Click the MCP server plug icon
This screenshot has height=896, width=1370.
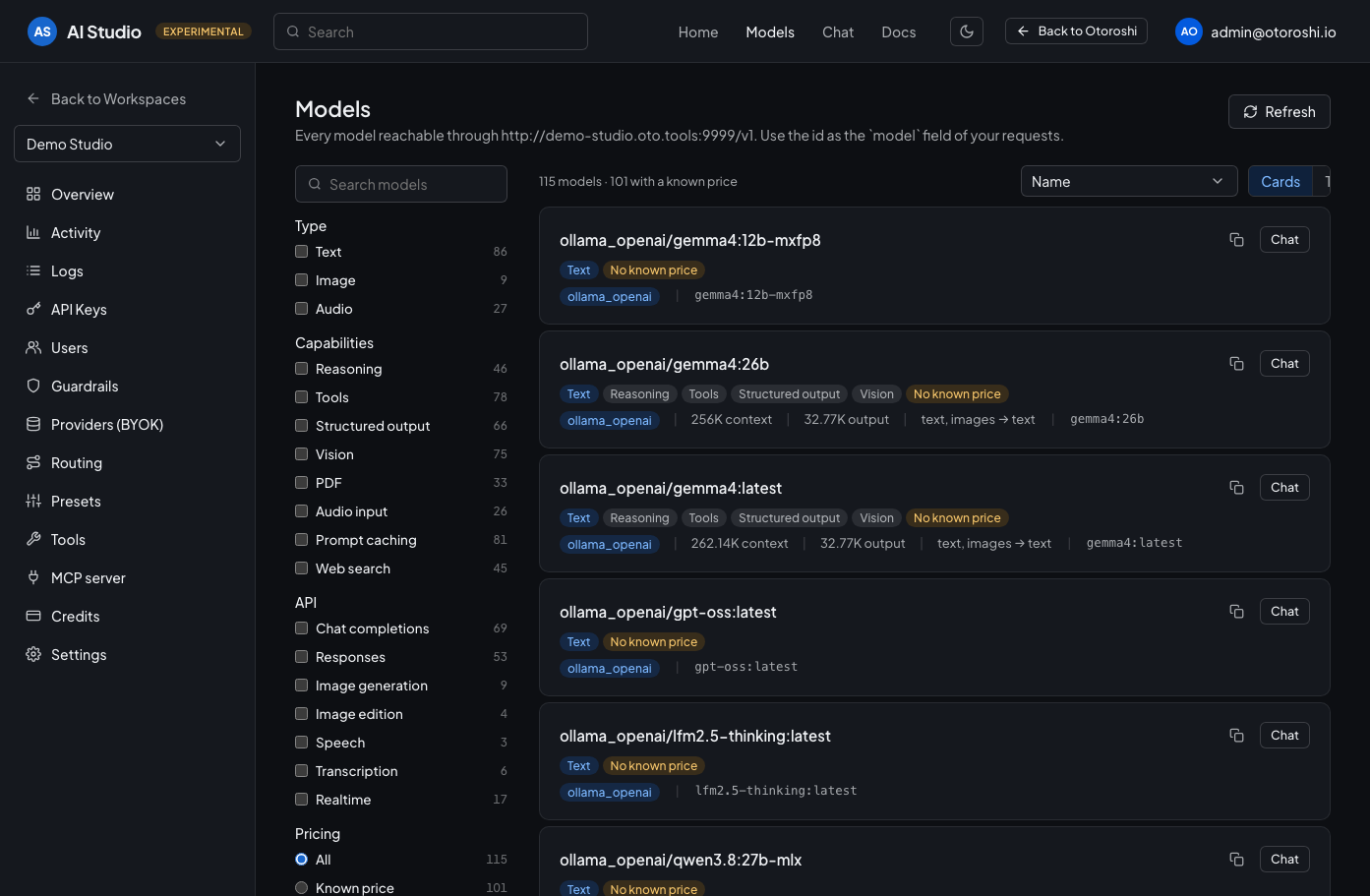tap(33, 577)
